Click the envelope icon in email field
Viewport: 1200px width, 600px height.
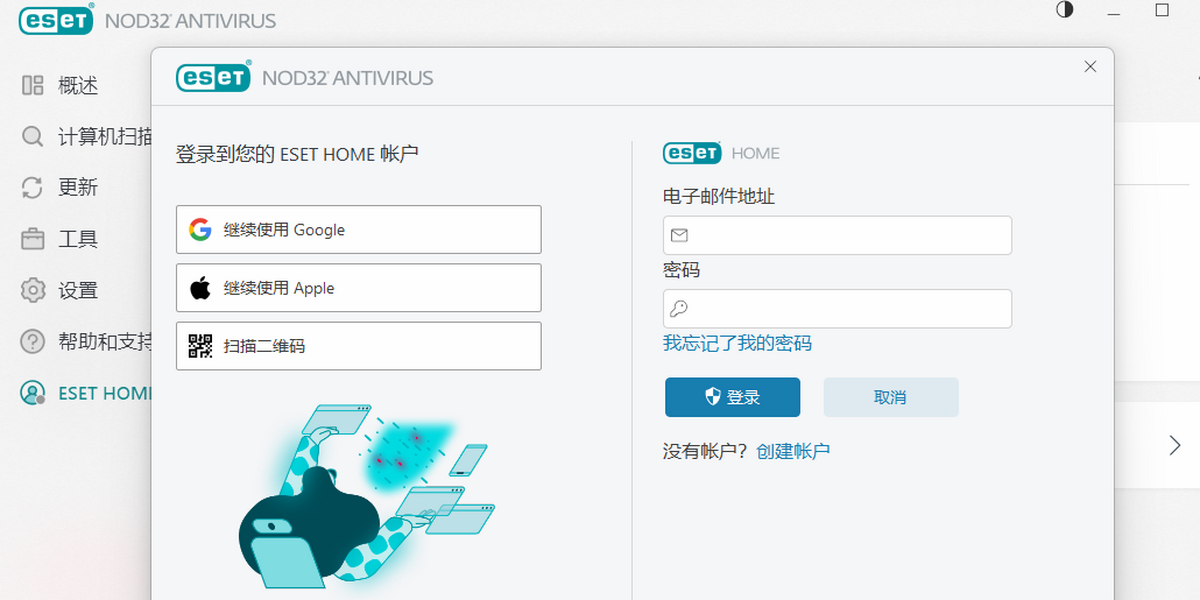coord(679,235)
